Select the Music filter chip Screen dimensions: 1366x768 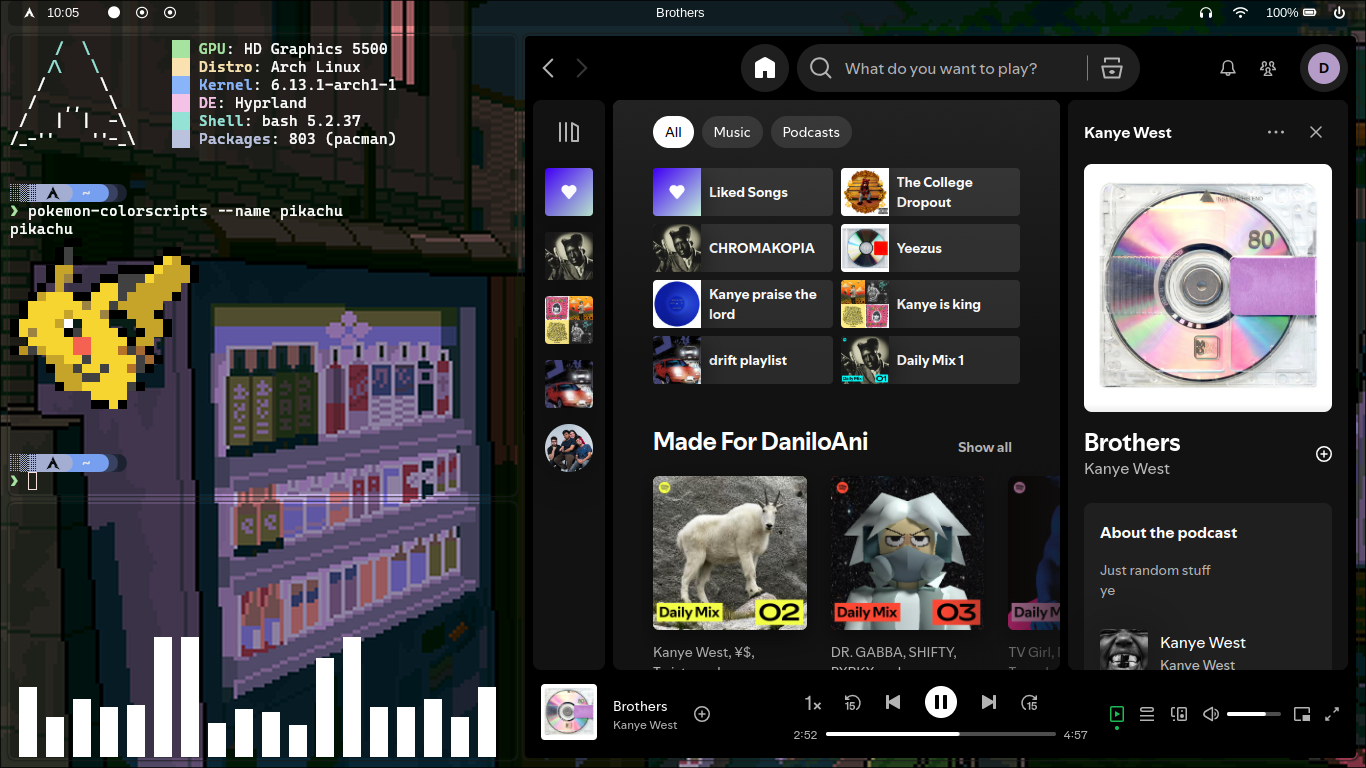(731, 132)
